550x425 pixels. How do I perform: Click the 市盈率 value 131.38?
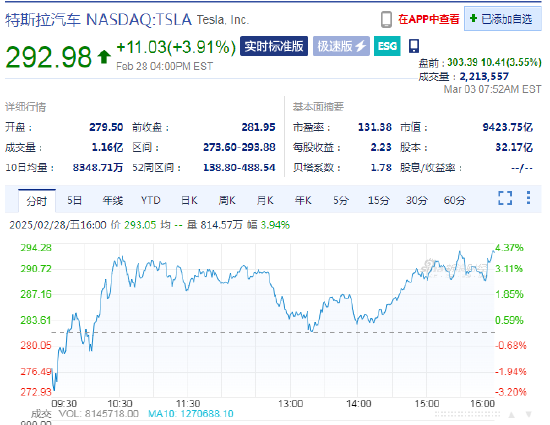(x=375, y=127)
